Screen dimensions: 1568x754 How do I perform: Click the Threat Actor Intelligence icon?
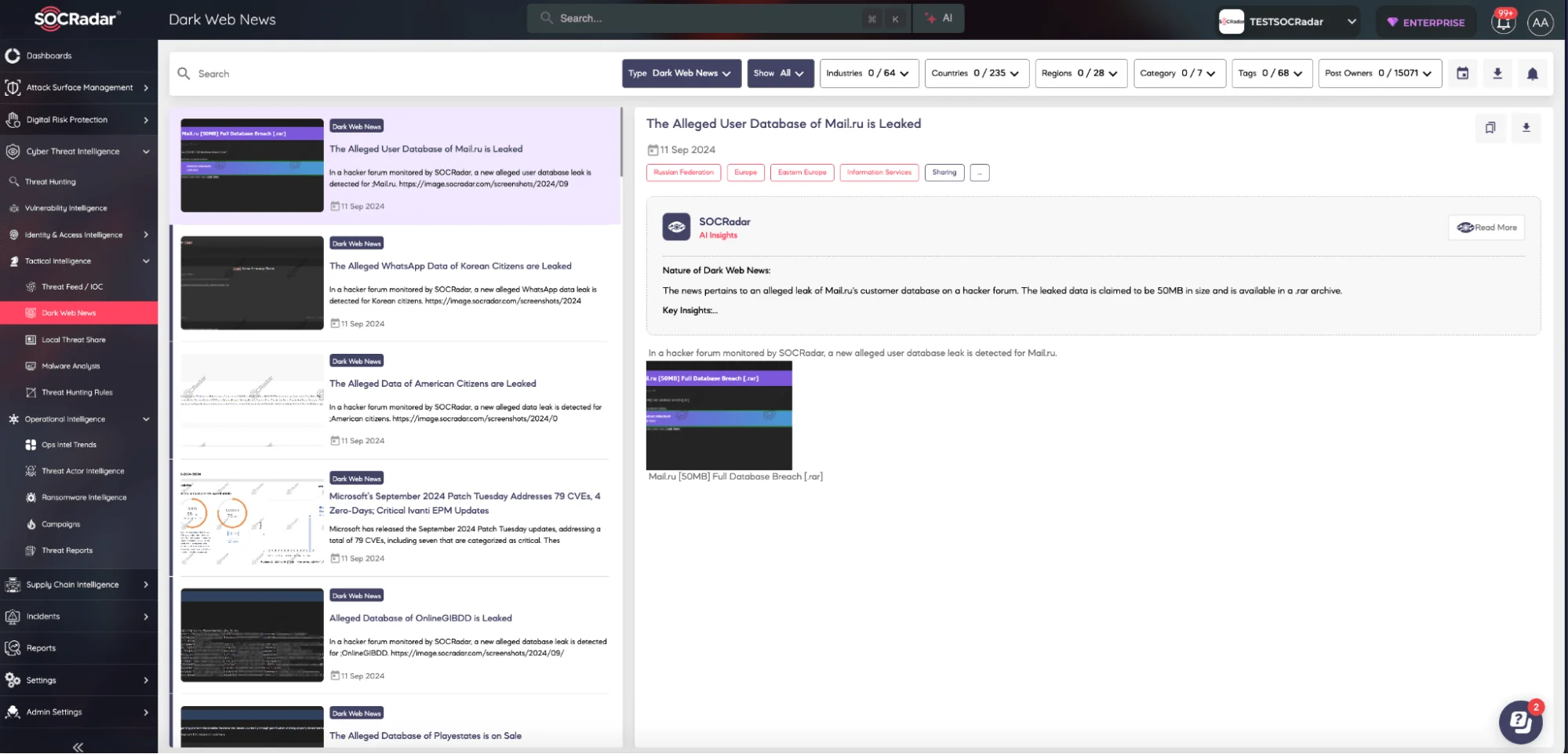31,472
